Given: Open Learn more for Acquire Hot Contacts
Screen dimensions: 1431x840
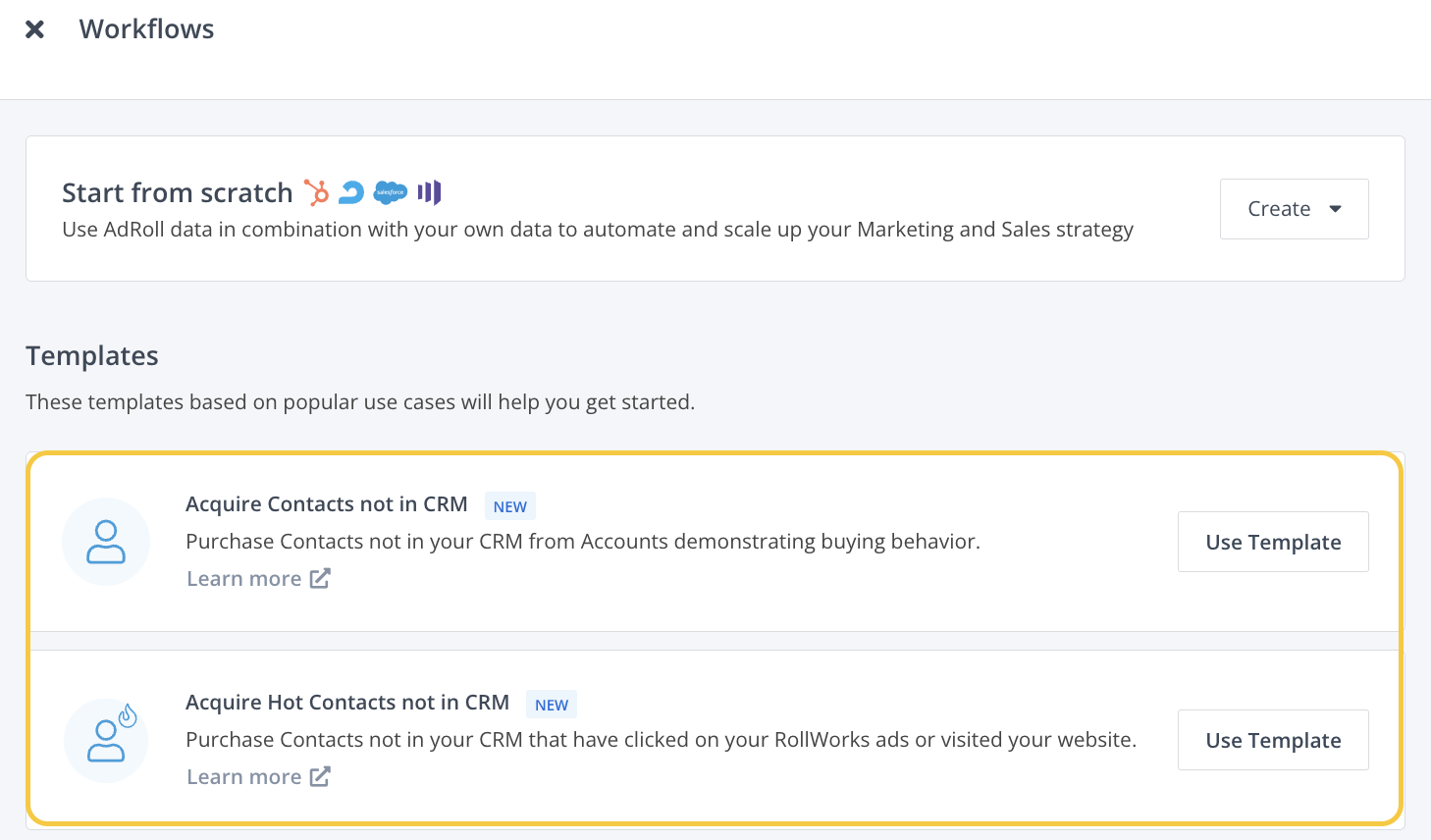Looking at the screenshot, I should point(243,776).
